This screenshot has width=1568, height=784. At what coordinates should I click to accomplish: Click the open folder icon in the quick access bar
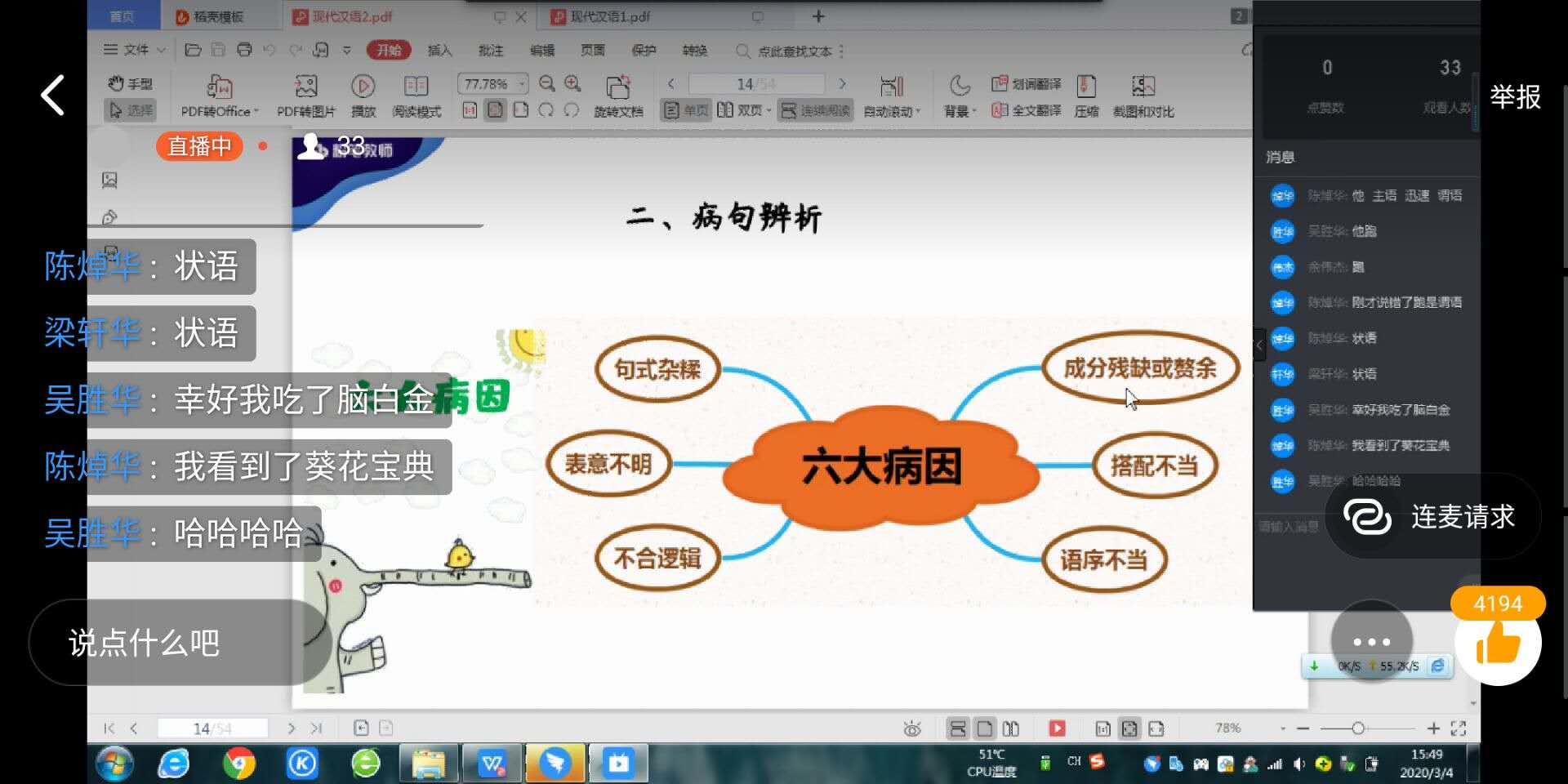click(193, 50)
